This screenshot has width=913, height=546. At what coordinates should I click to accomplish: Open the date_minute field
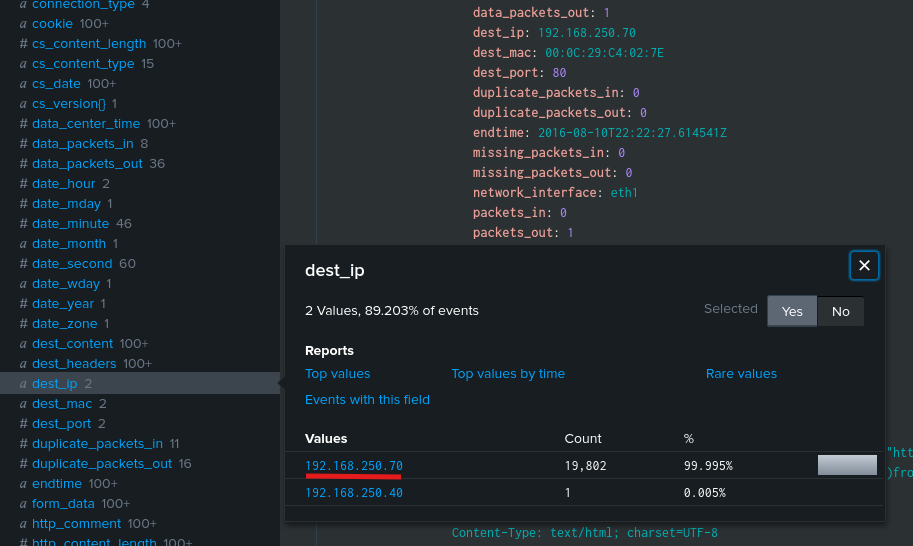[70, 224]
